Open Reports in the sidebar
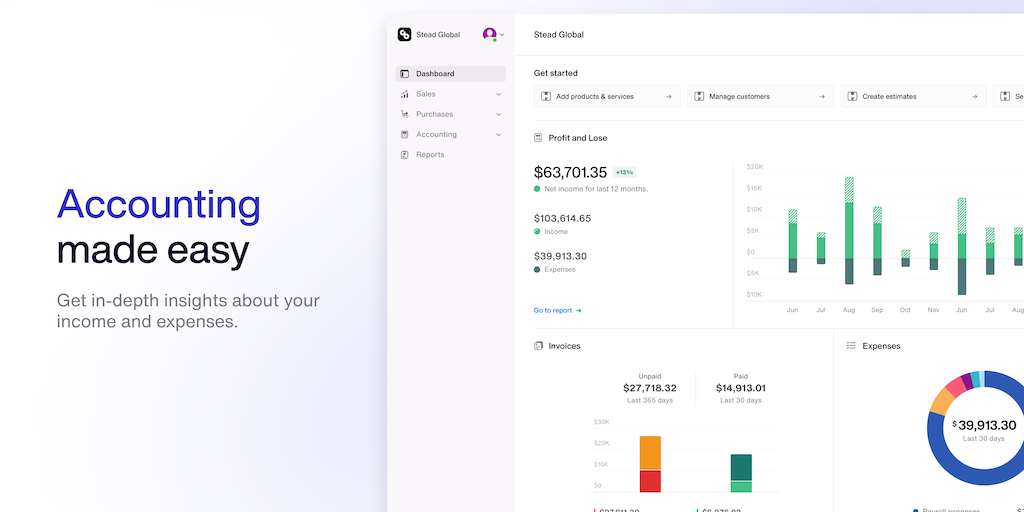Image resolution: width=1024 pixels, height=512 pixels. pos(451,155)
